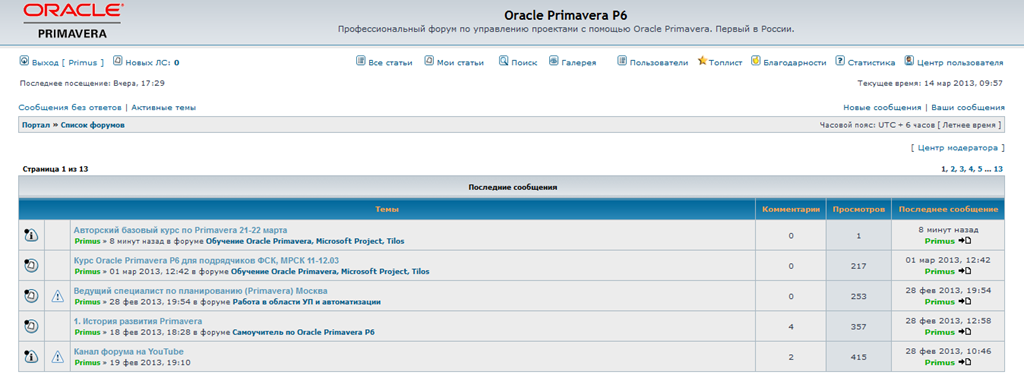The image size is (1024, 375).
Task: Click topic status icon for Канал форума на YouTube row
Action: click(x=31, y=357)
